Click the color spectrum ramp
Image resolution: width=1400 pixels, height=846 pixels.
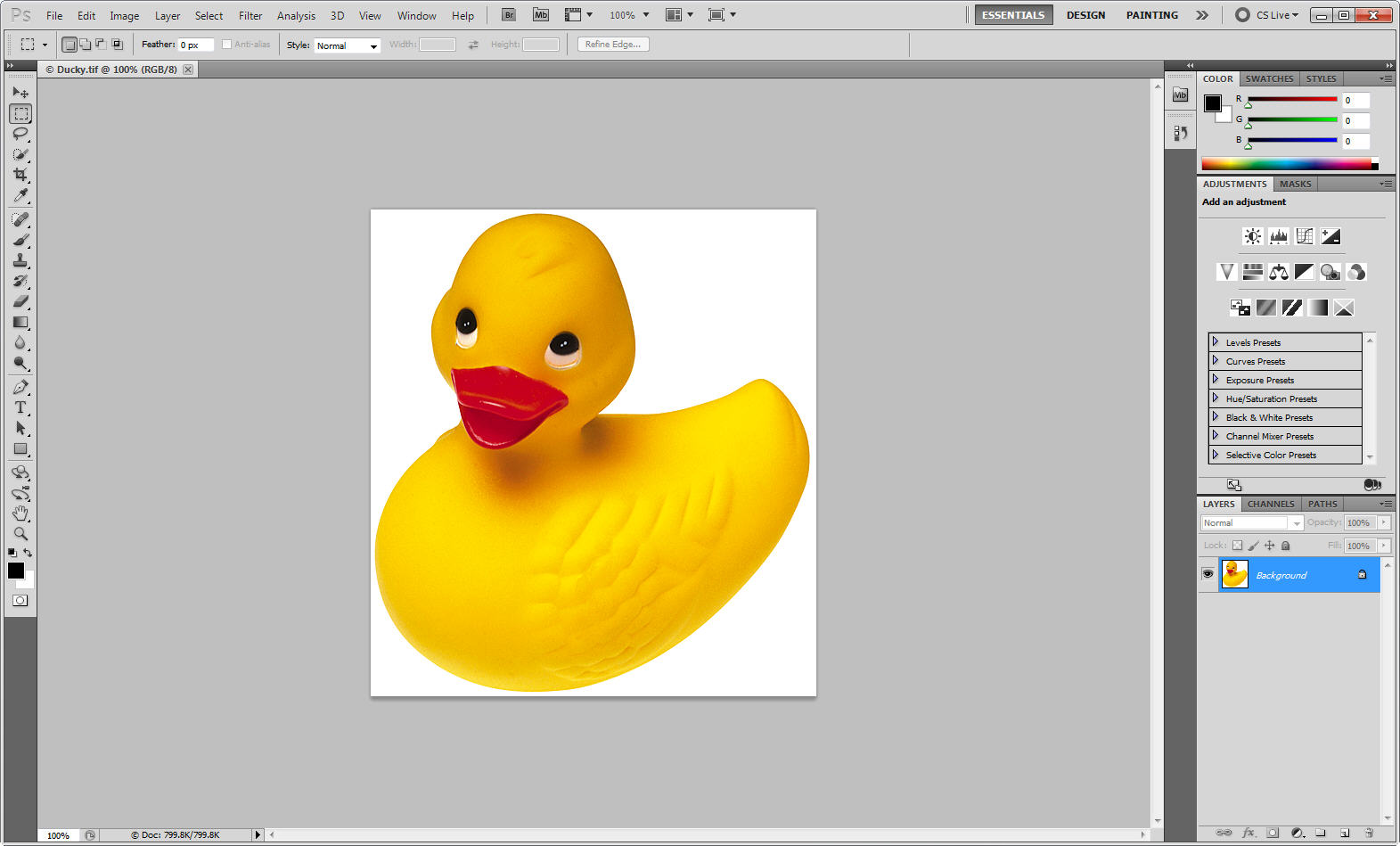(1289, 164)
